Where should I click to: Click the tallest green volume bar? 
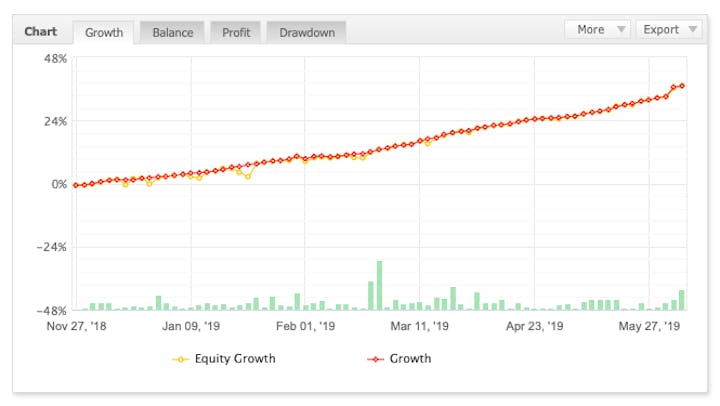379,285
